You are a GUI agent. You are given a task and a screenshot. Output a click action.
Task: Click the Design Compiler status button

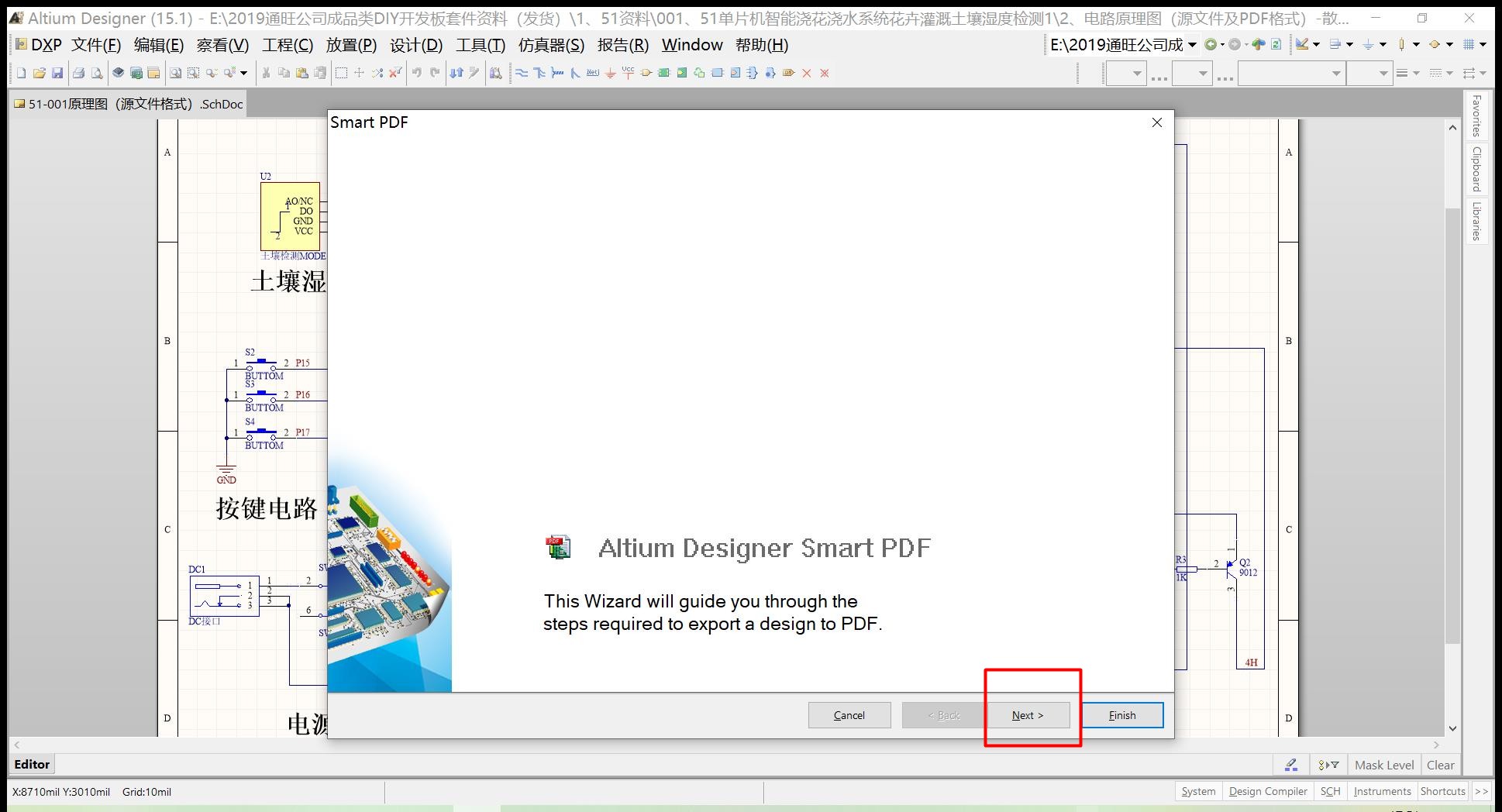point(1268,791)
